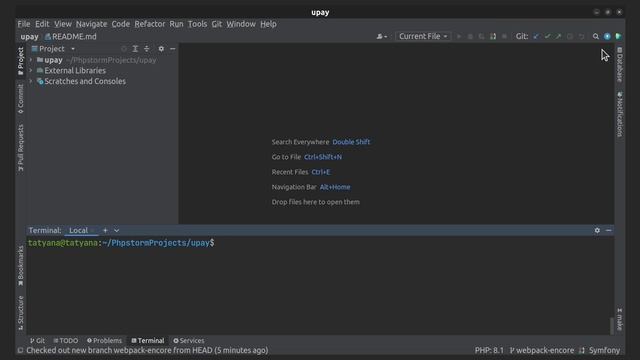Toggle the Commit side tool window

pyautogui.click(x=20, y=99)
